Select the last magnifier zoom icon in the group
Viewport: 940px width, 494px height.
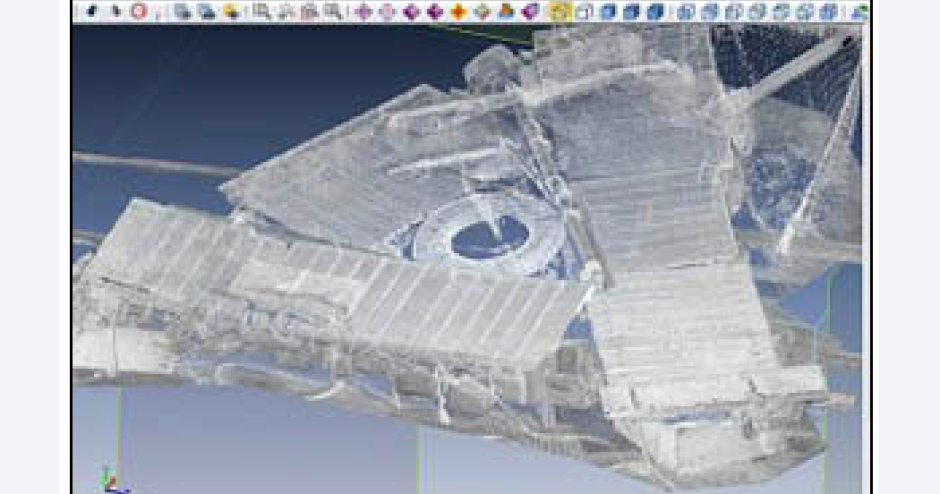(x=334, y=11)
